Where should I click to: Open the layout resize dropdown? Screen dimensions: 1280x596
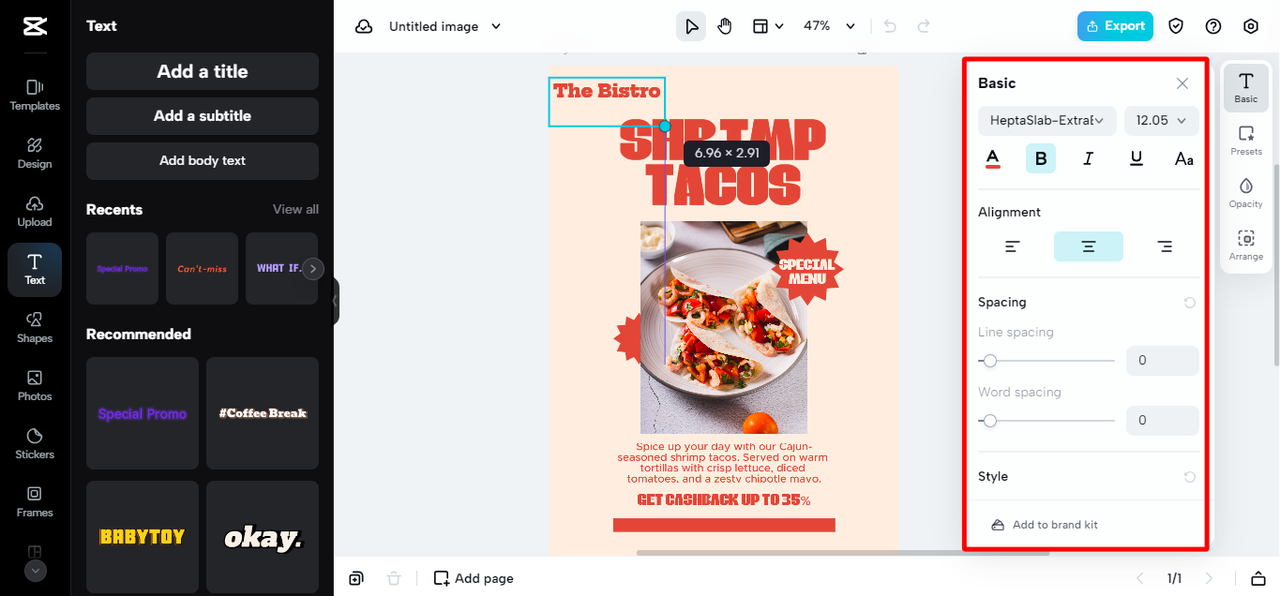click(x=768, y=26)
